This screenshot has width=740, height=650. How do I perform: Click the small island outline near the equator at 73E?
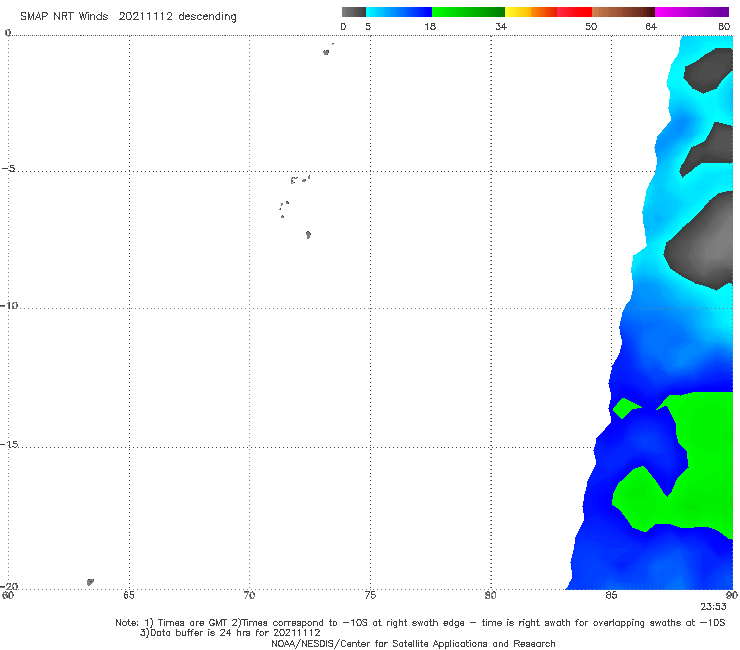click(x=326, y=52)
